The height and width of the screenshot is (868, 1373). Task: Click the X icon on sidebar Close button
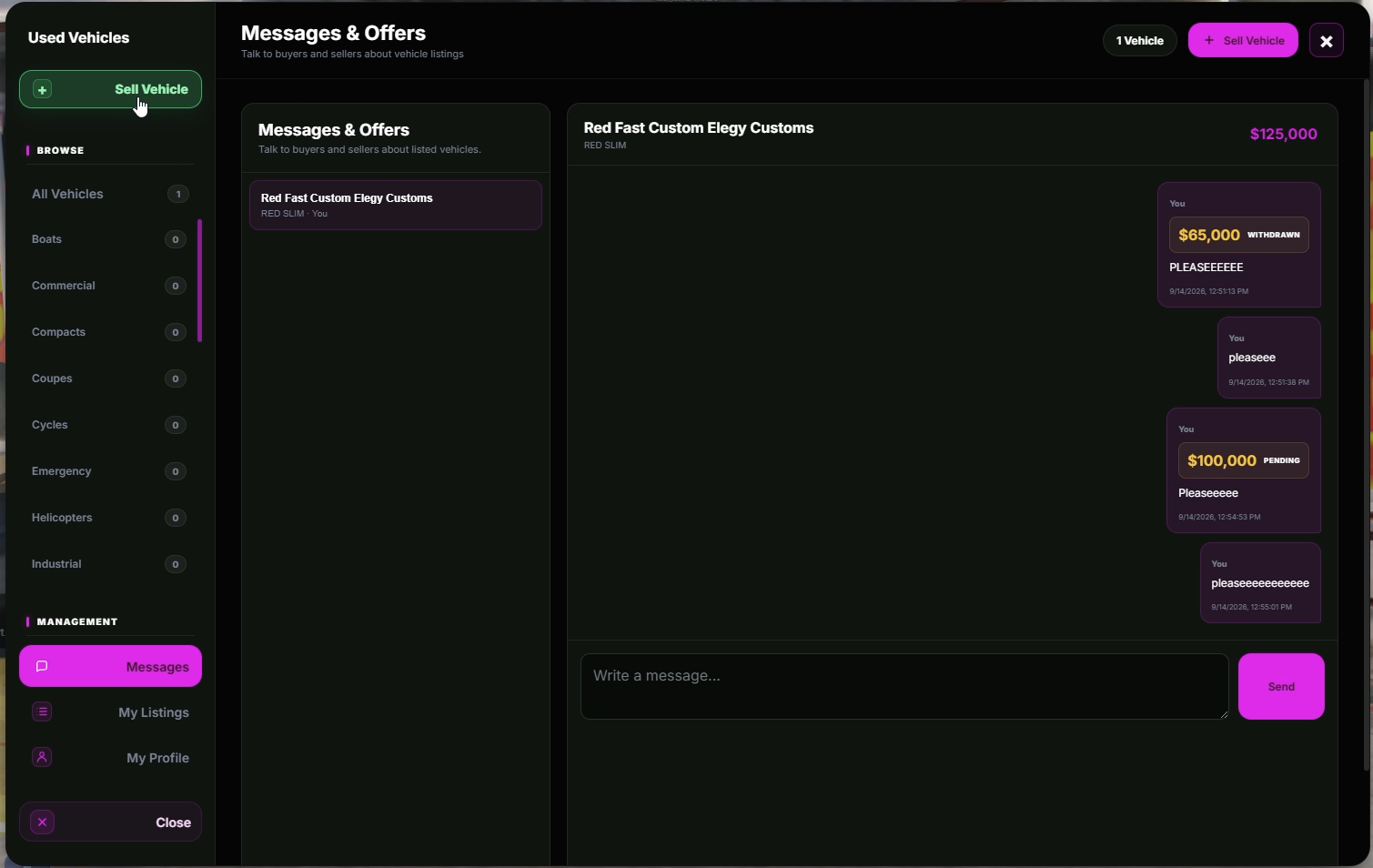point(42,823)
